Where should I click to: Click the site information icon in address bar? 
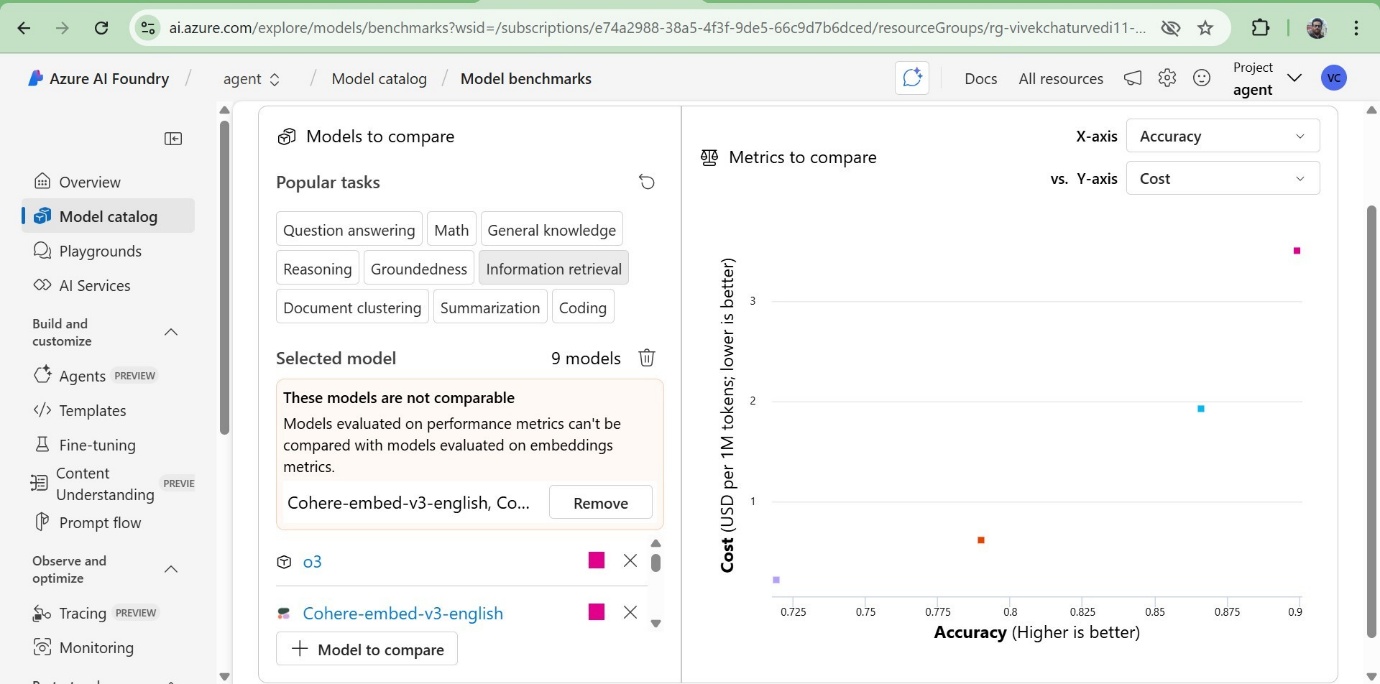tap(148, 28)
